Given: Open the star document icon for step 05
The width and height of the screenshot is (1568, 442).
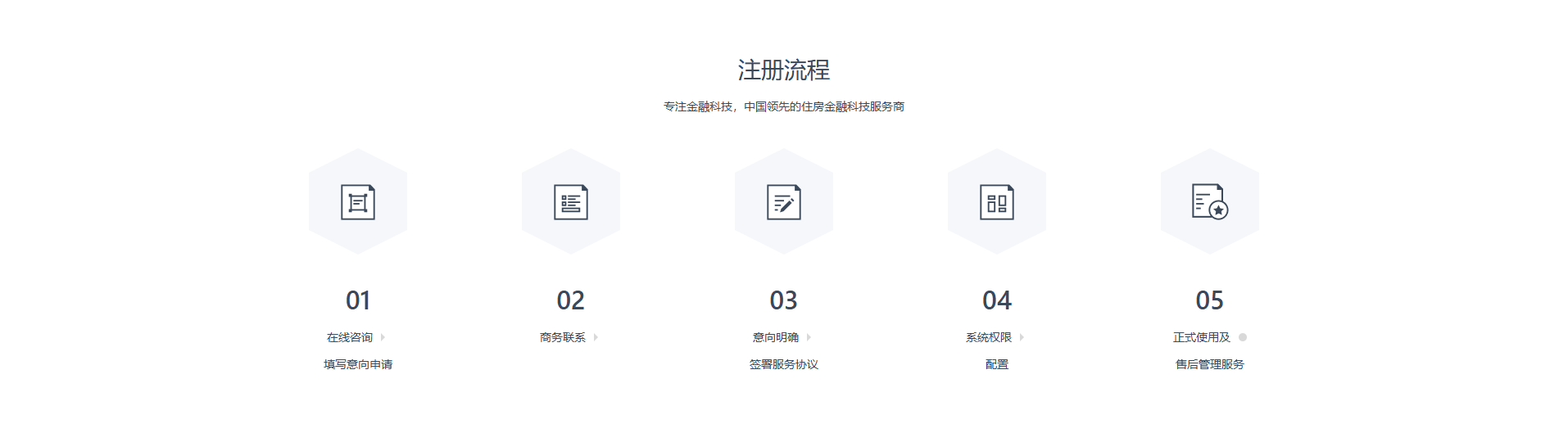Looking at the screenshot, I should click(x=1210, y=202).
